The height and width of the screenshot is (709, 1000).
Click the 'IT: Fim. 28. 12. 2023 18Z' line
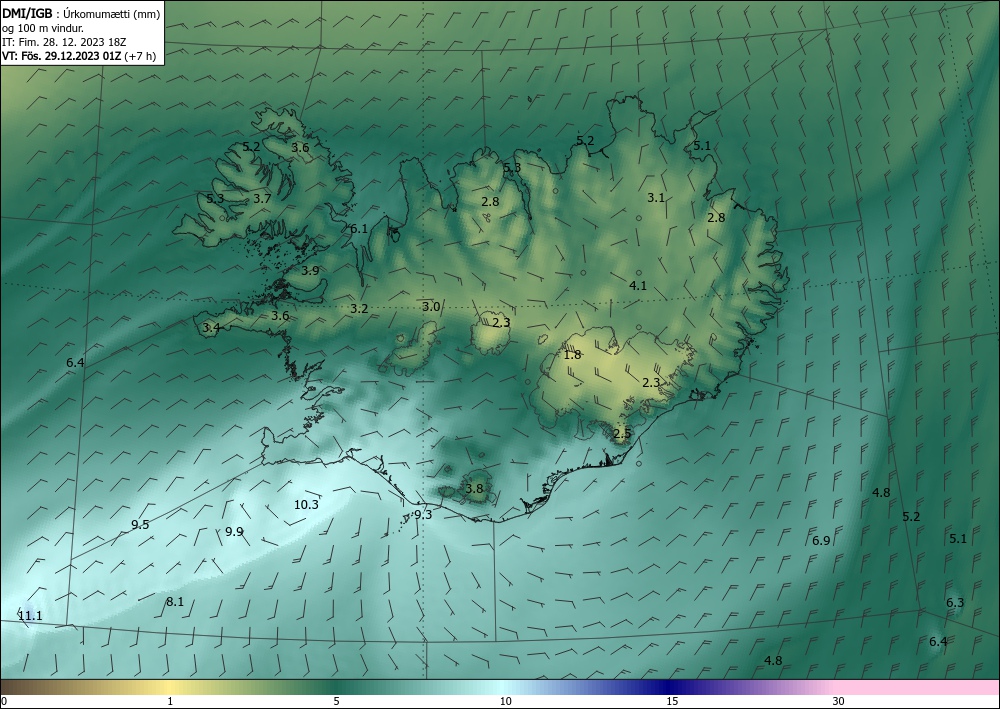[x=64, y=41]
